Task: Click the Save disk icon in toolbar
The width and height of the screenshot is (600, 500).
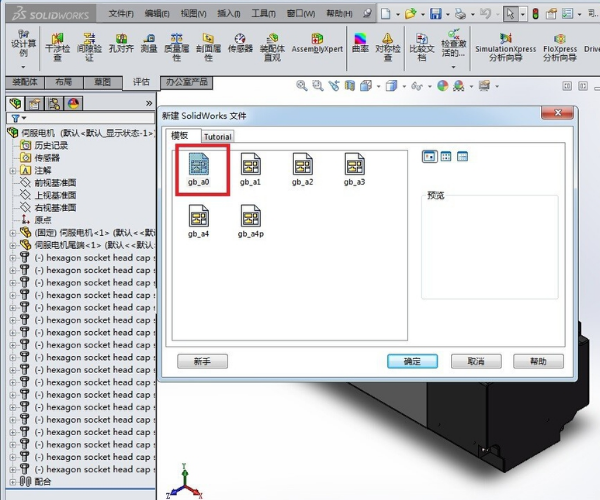Action: [x=435, y=14]
